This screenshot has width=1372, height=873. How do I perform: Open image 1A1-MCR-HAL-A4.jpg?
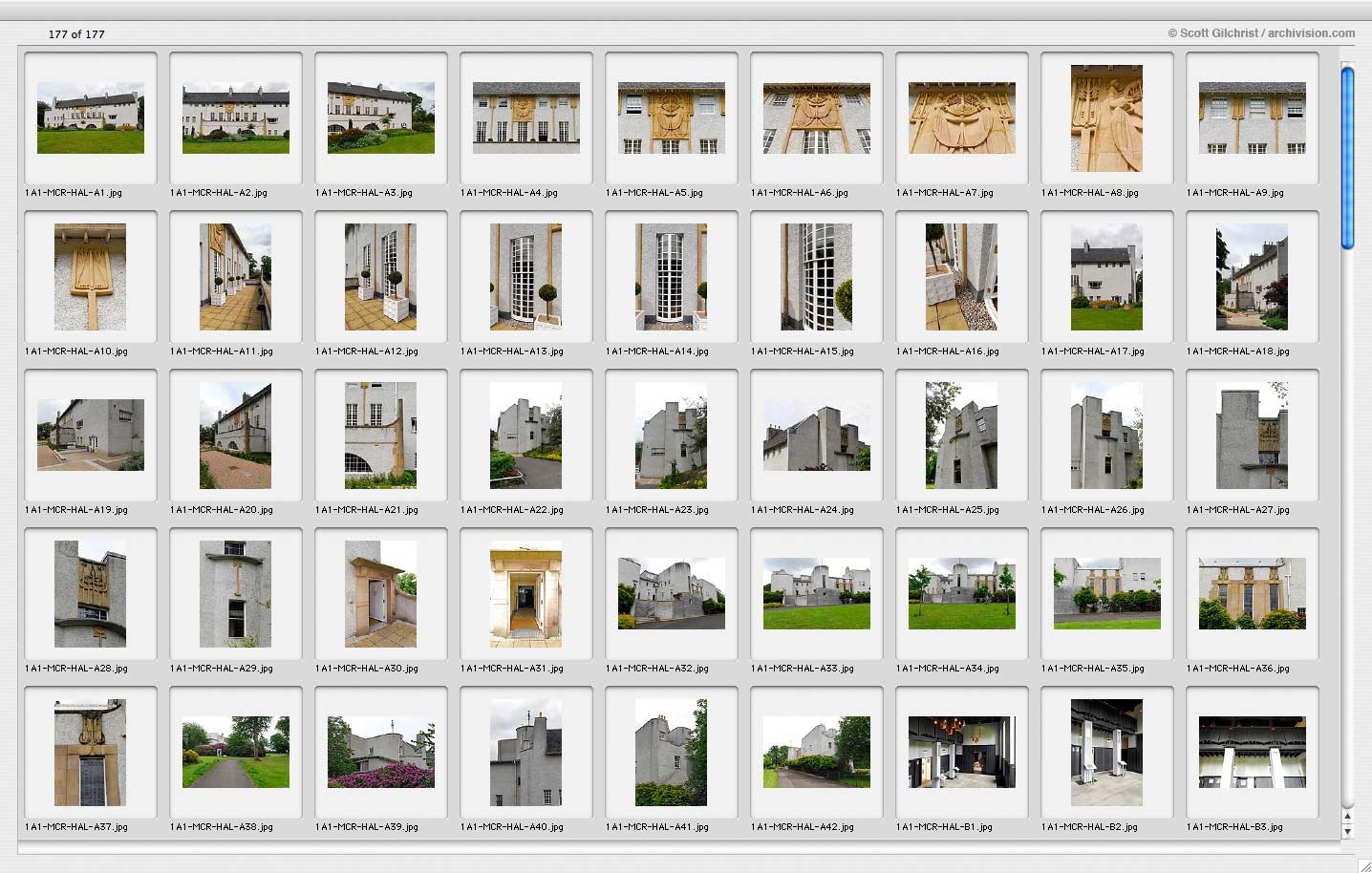tap(526, 117)
